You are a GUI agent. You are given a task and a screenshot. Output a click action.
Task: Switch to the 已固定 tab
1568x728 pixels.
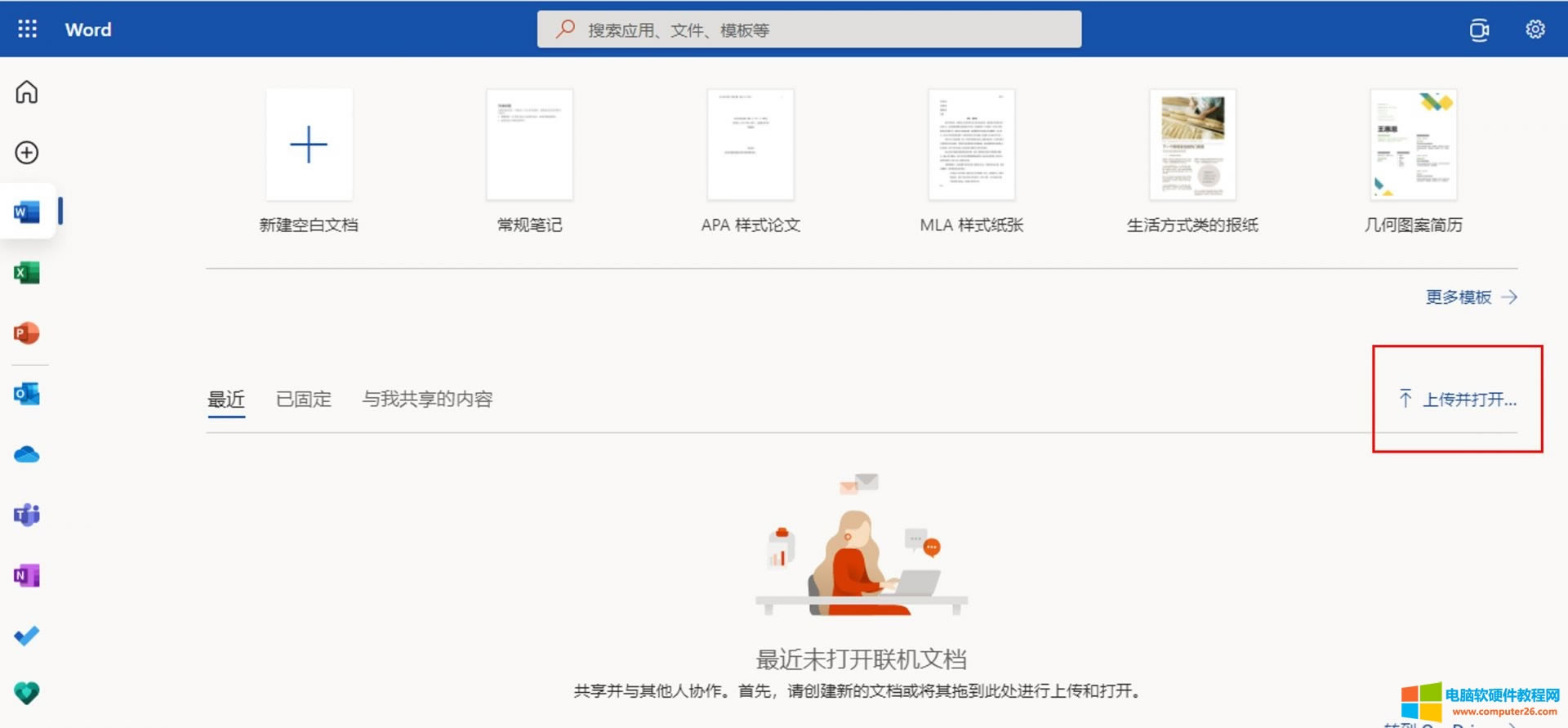304,400
